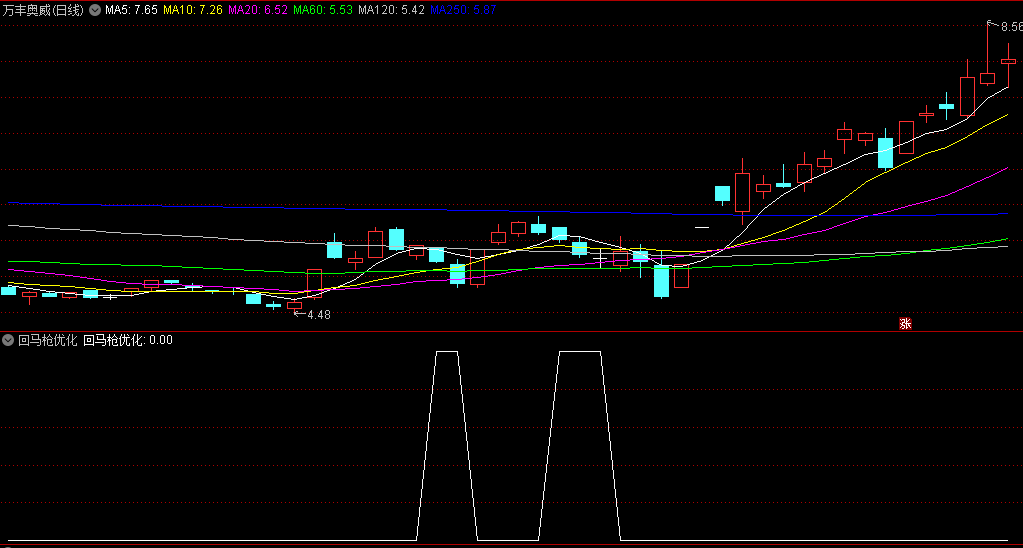Image resolution: width=1023 pixels, height=548 pixels.
Task: Click the 回马枪优化 indicator name label
Action: (x=48, y=340)
